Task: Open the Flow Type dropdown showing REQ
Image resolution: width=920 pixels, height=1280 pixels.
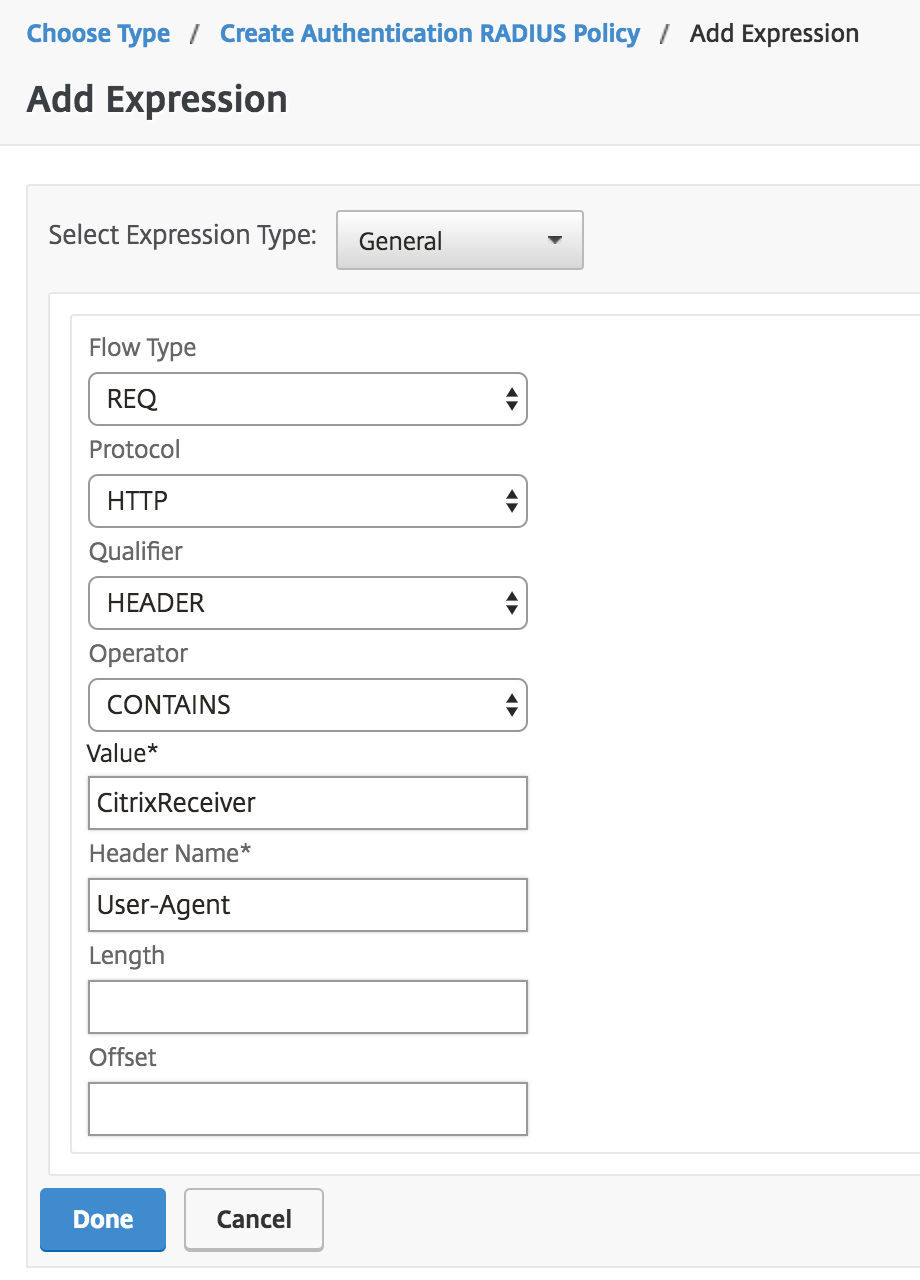Action: pos(307,399)
